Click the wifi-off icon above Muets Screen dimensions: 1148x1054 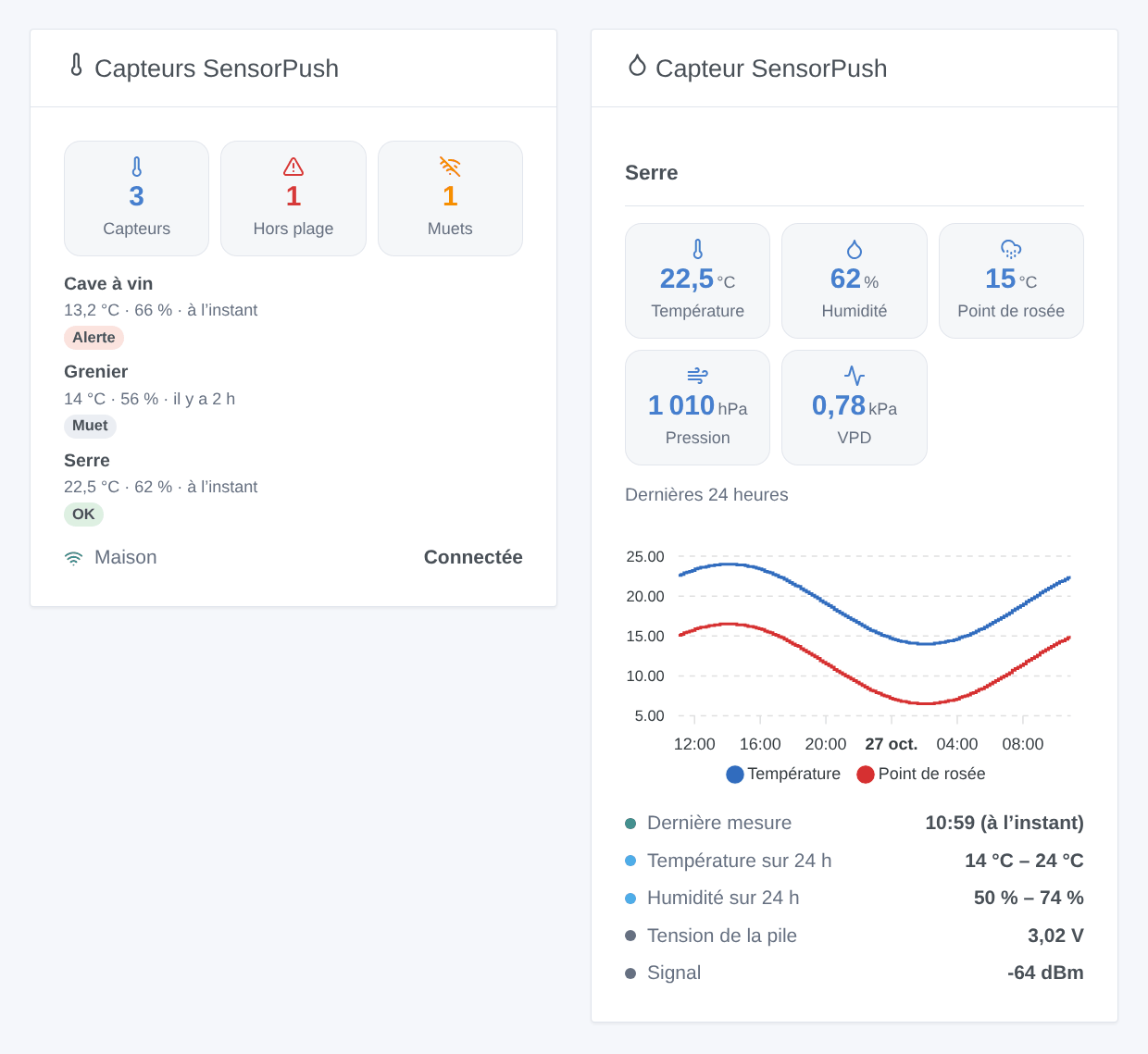(x=450, y=167)
